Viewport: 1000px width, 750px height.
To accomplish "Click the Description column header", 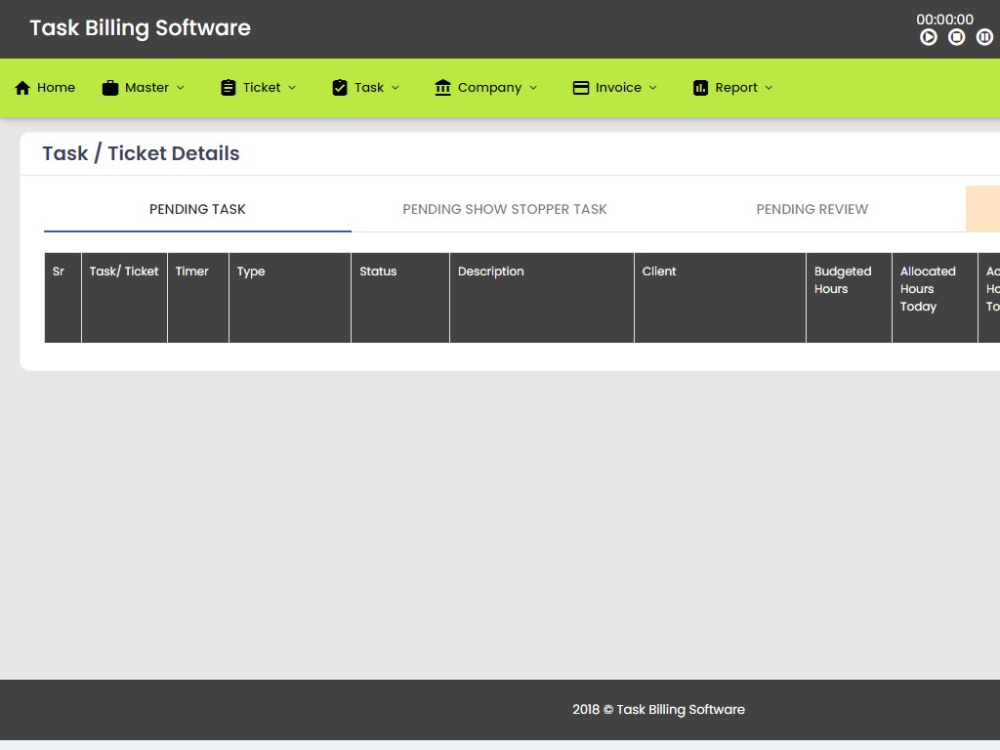I will (542, 298).
